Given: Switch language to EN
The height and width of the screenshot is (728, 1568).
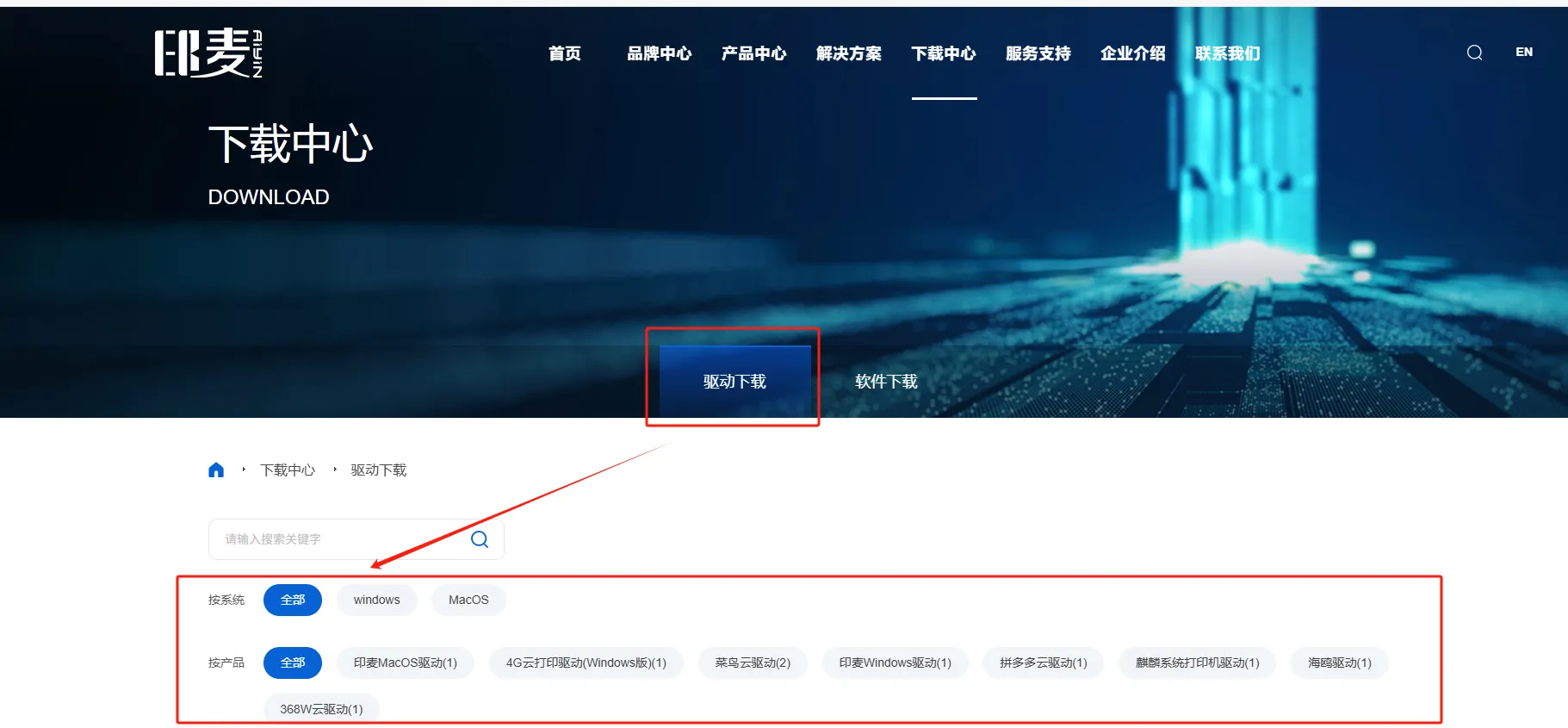Looking at the screenshot, I should coord(1523,53).
